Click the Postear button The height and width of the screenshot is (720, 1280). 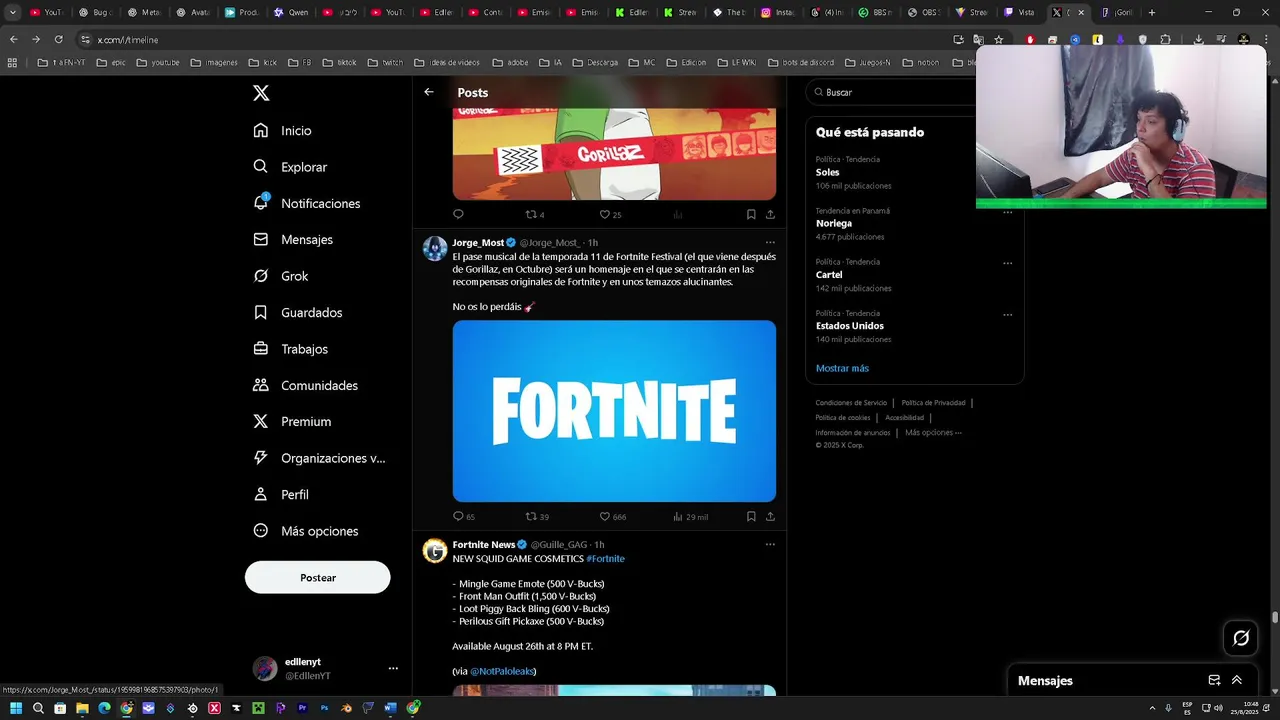click(318, 577)
